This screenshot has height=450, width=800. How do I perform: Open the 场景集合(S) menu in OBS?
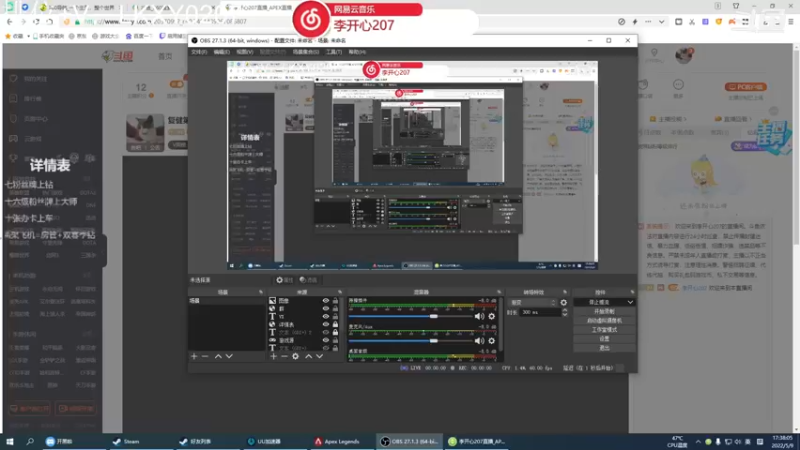[x=306, y=52]
